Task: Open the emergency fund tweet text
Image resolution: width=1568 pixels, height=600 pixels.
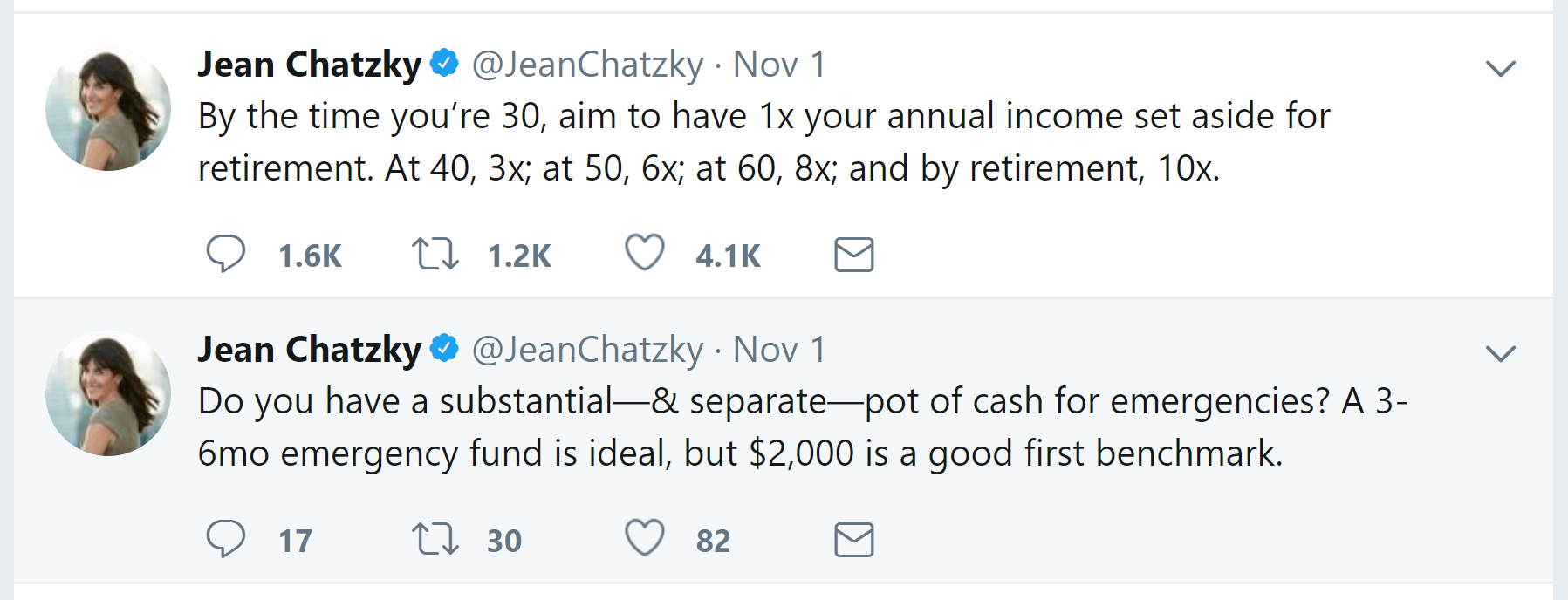Action: 803,427
